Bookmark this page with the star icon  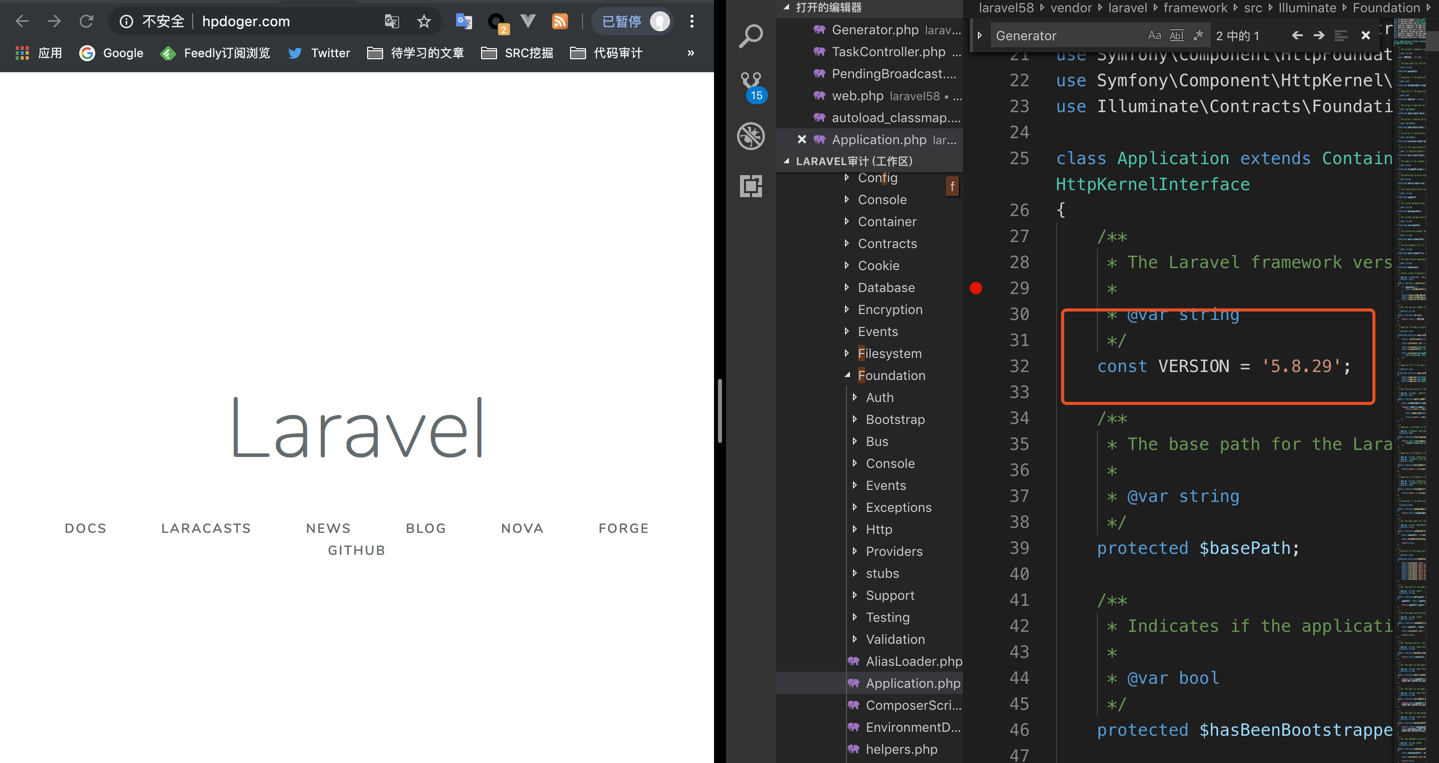[x=424, y=21]
